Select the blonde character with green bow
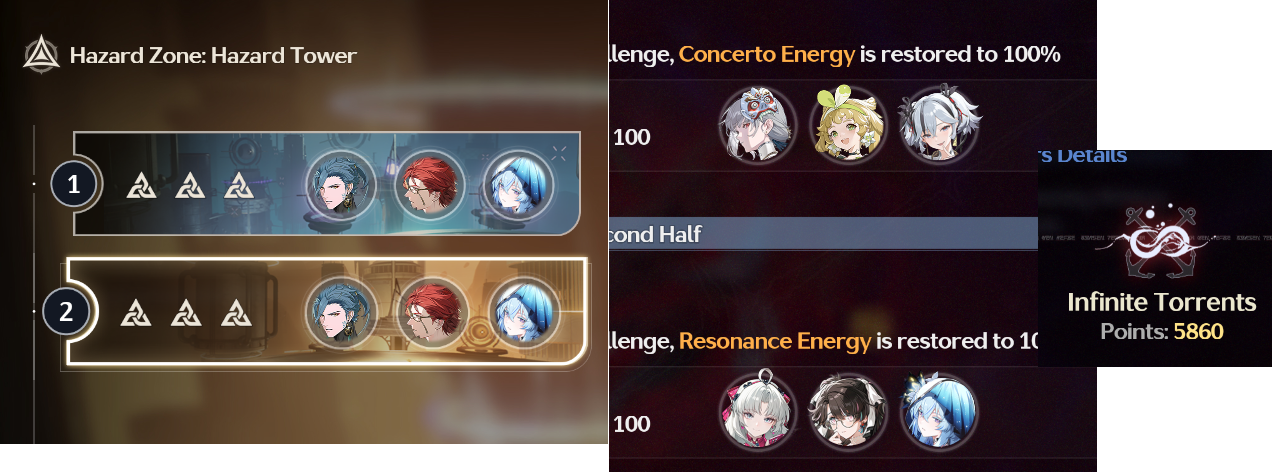The image size is (1272, 472). [848, 126]
